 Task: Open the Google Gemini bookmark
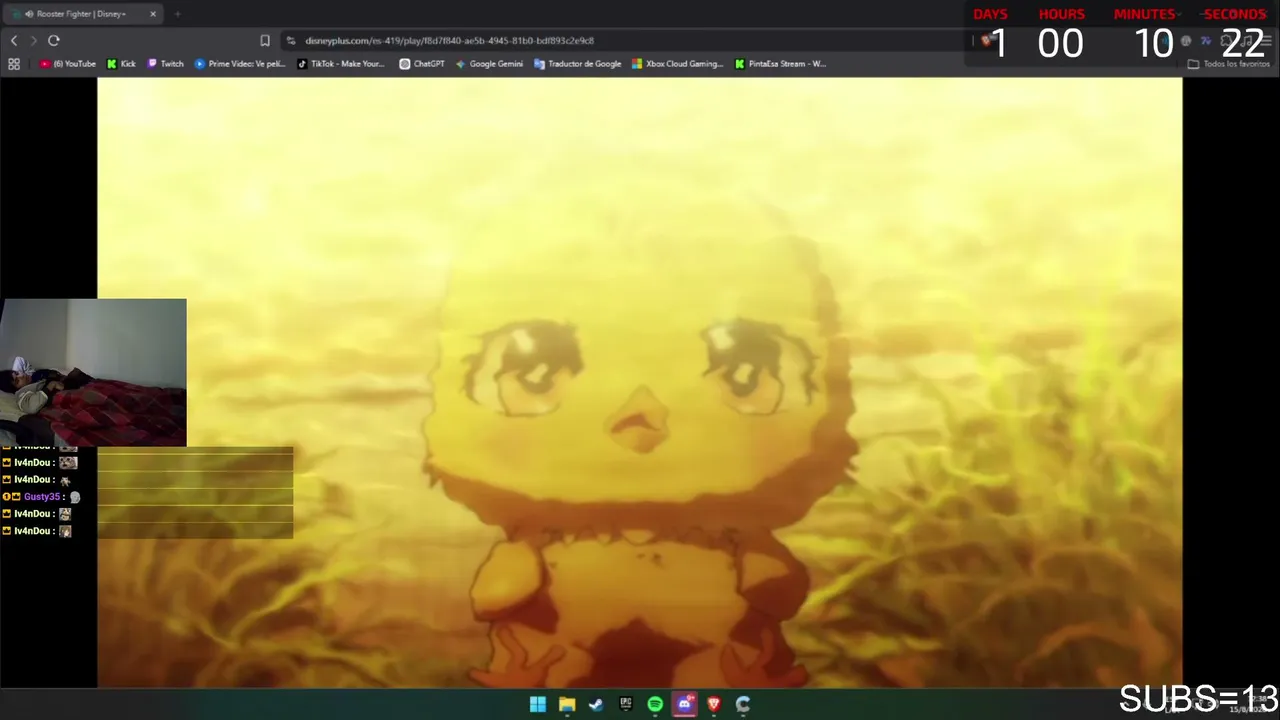click(489, 64)
